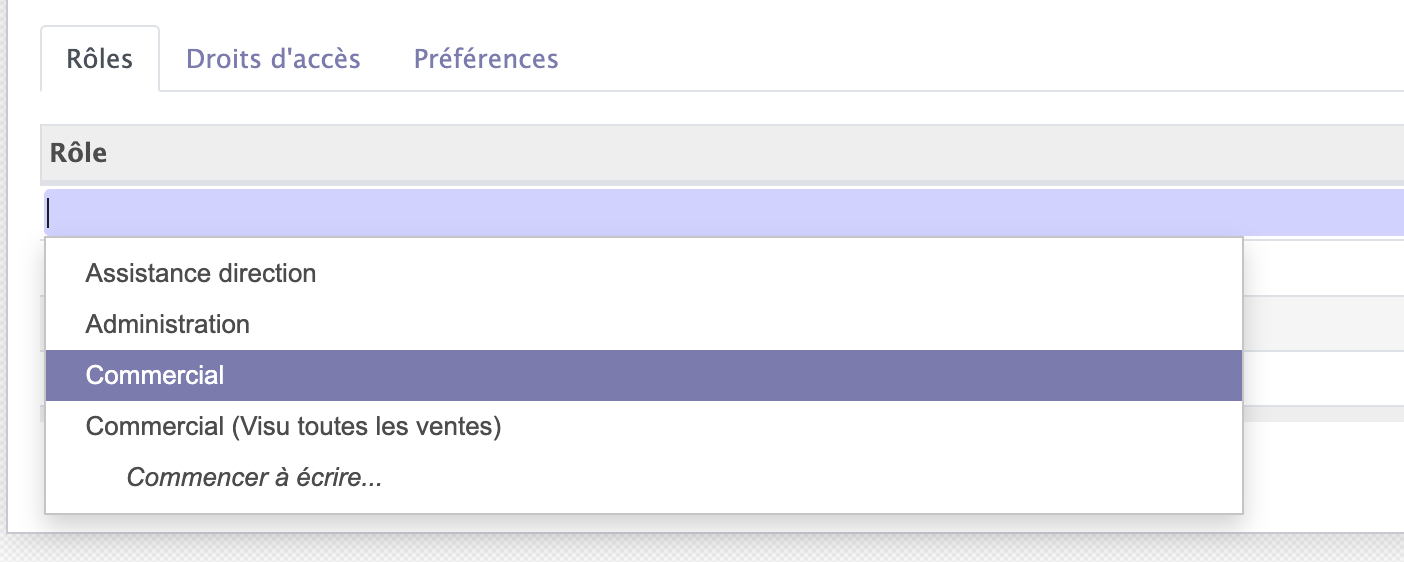Click the italic start-typing suggestion
Viewport: 1404px width, 562px height.
tap(254, 477)
